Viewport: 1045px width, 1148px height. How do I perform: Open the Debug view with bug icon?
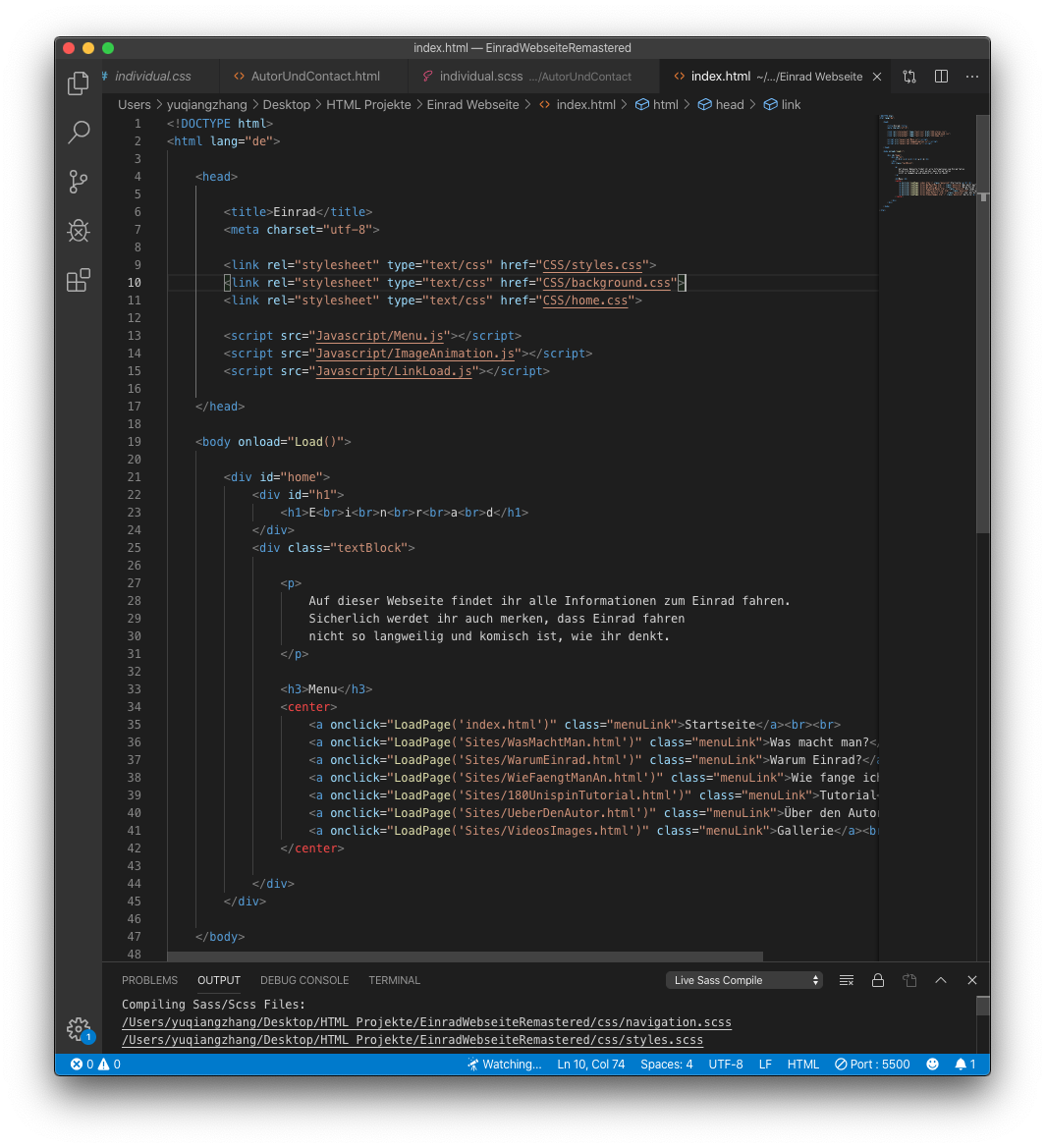(x=79, y=232)
